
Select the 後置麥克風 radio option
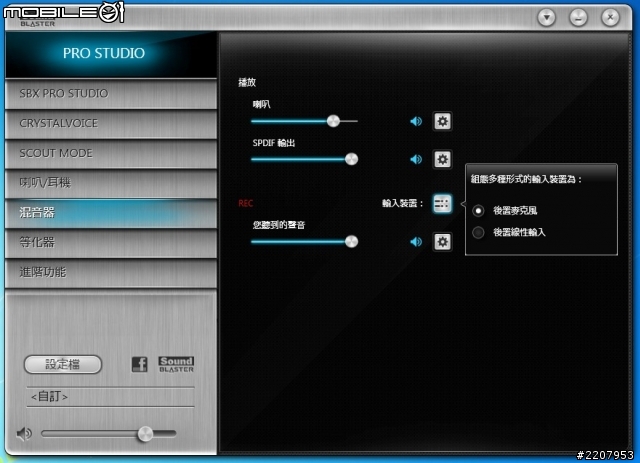(x=478, y=211)
